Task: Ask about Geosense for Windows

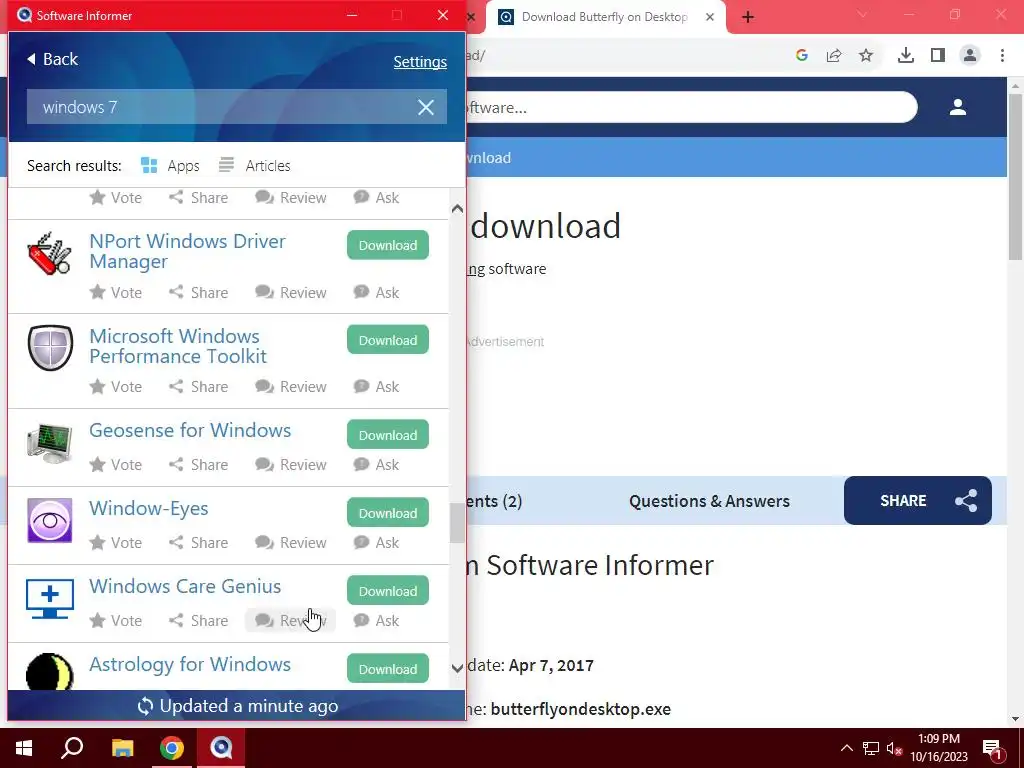Action: click(x=376, y=464)
